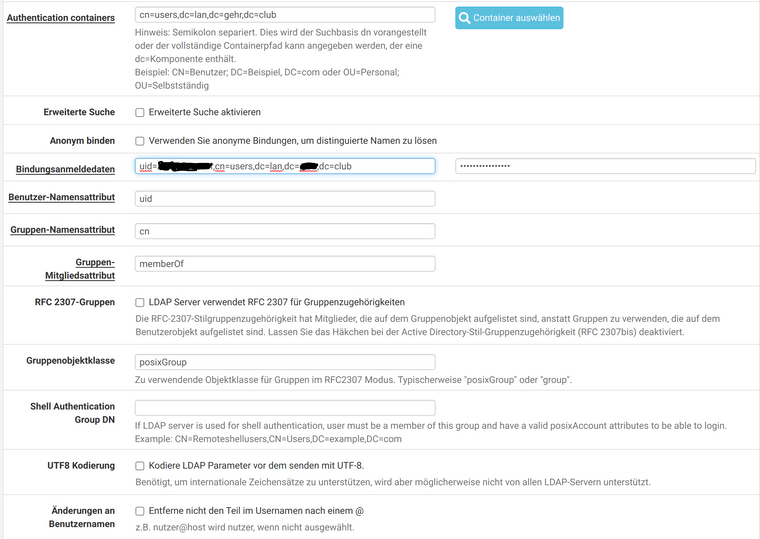Select the Benutzer-Namensattribut field containing uid
Image resolution: width=760 pixels, height=539 pixels.
click(x=285, y=199)
